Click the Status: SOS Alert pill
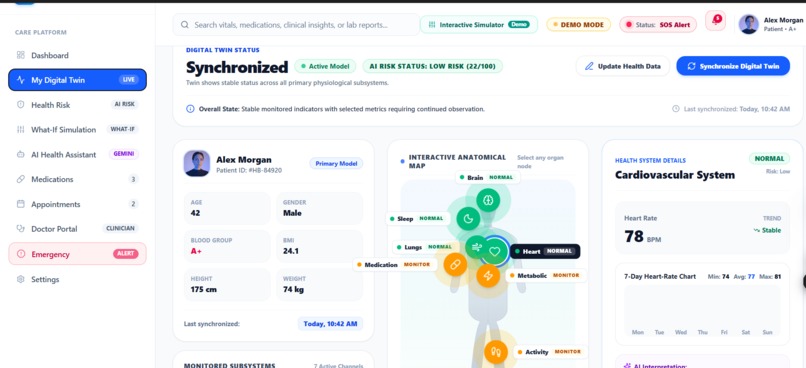Screen dimensions: 806x368 click(658, 25)
